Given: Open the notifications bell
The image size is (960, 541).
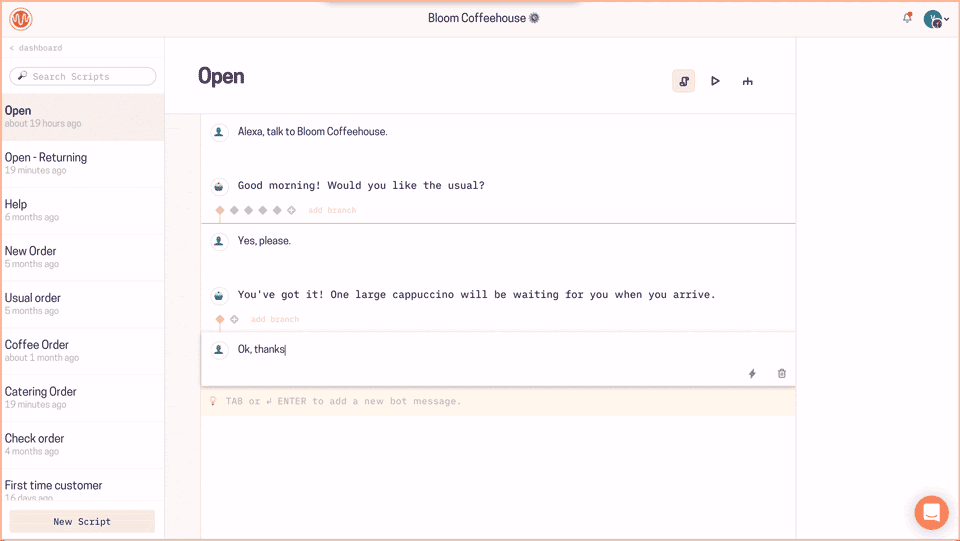Looking at the screenshot, I should (907, 18).
